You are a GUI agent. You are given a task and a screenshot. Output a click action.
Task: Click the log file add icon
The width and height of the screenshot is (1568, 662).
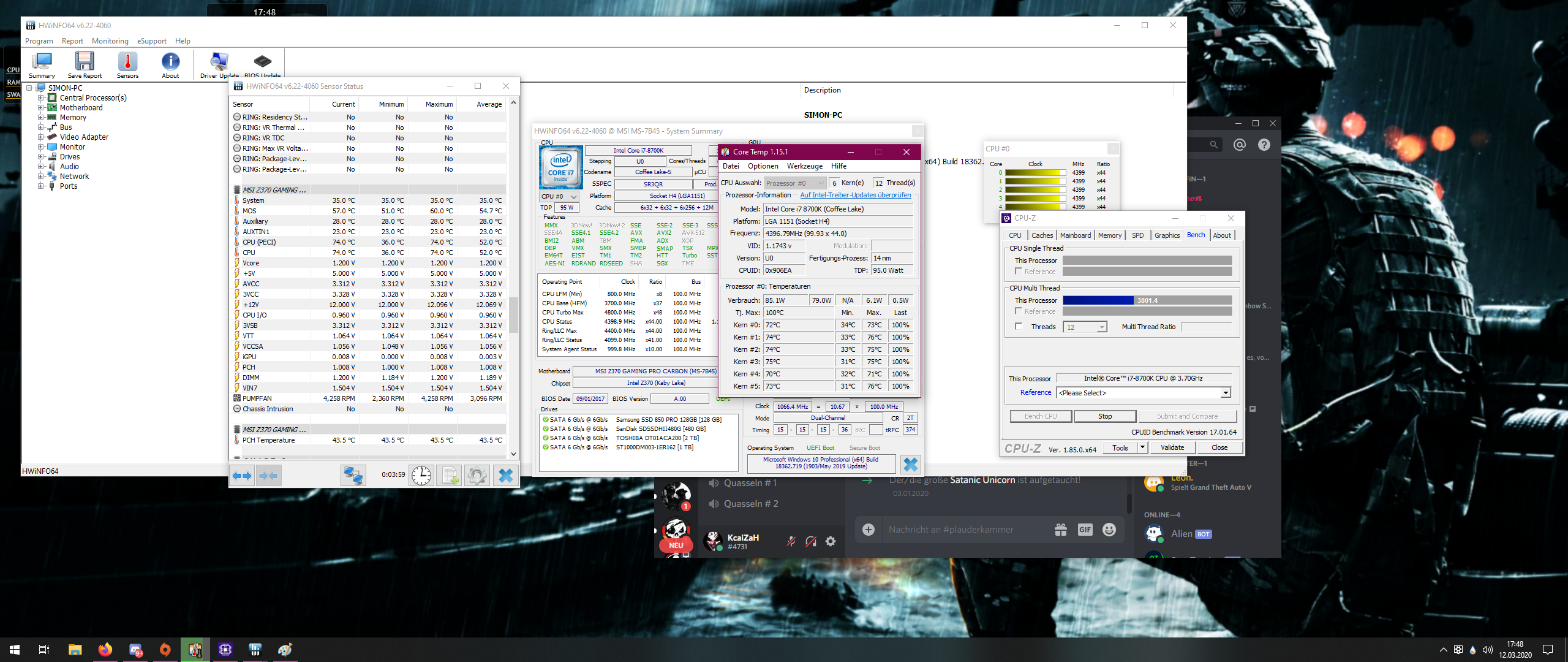[x=450, y=476]
